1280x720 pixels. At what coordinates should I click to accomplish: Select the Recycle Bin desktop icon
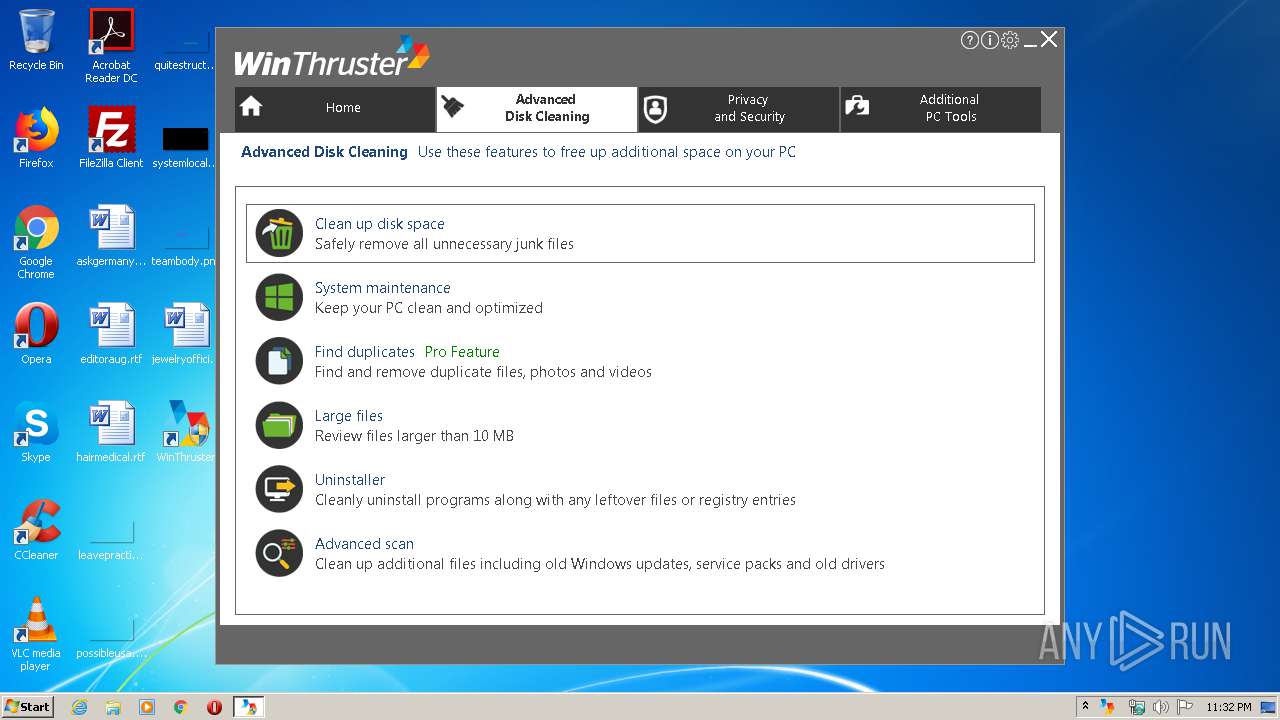pyautogui.click(x=36, y=40)
